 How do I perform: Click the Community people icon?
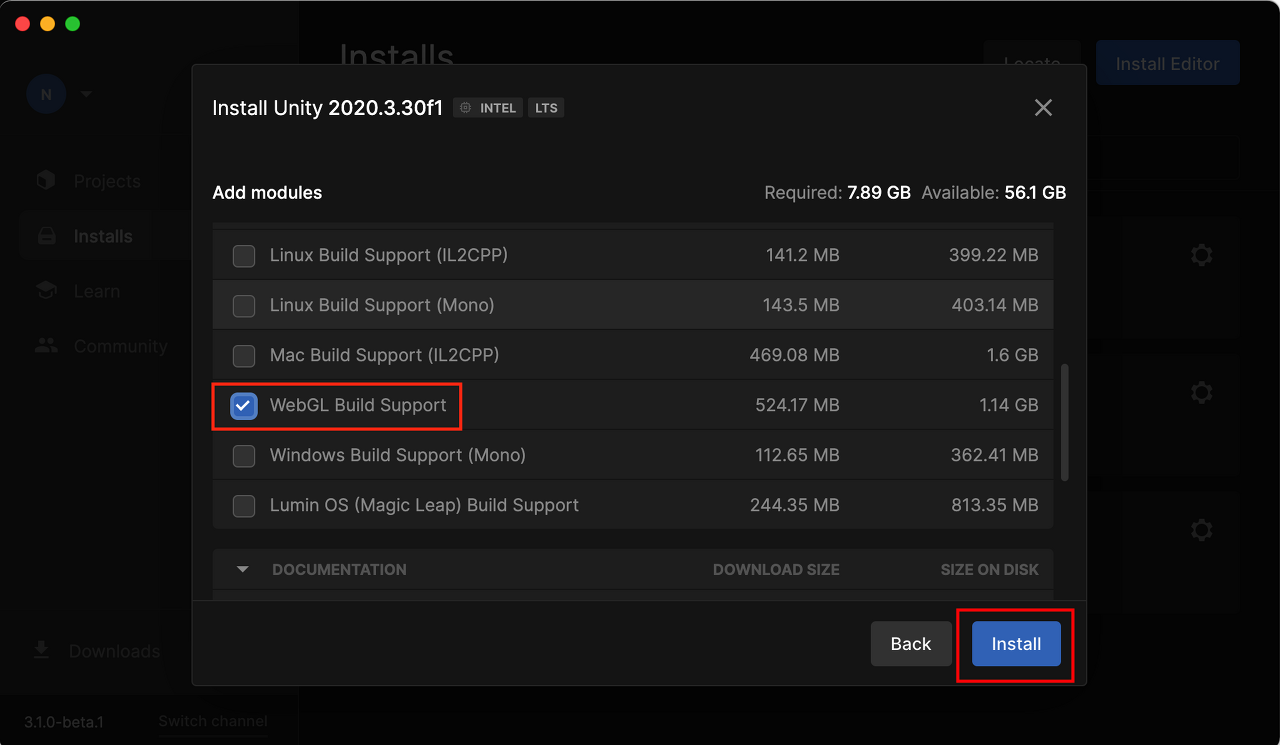45,346
